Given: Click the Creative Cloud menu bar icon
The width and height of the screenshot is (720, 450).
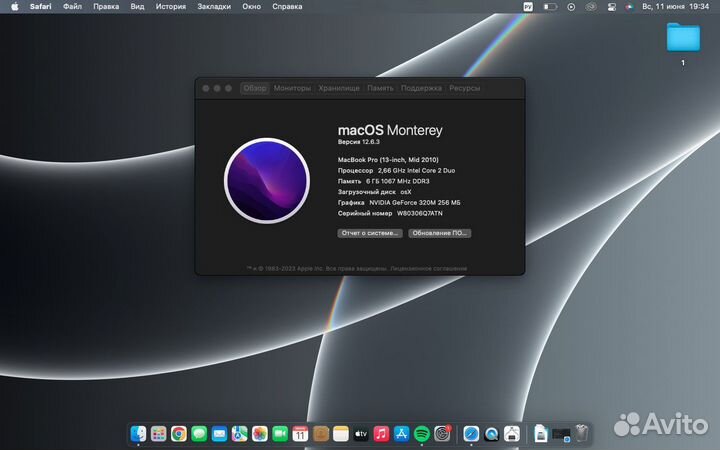Looking at the screenshot, I should 591,7.
